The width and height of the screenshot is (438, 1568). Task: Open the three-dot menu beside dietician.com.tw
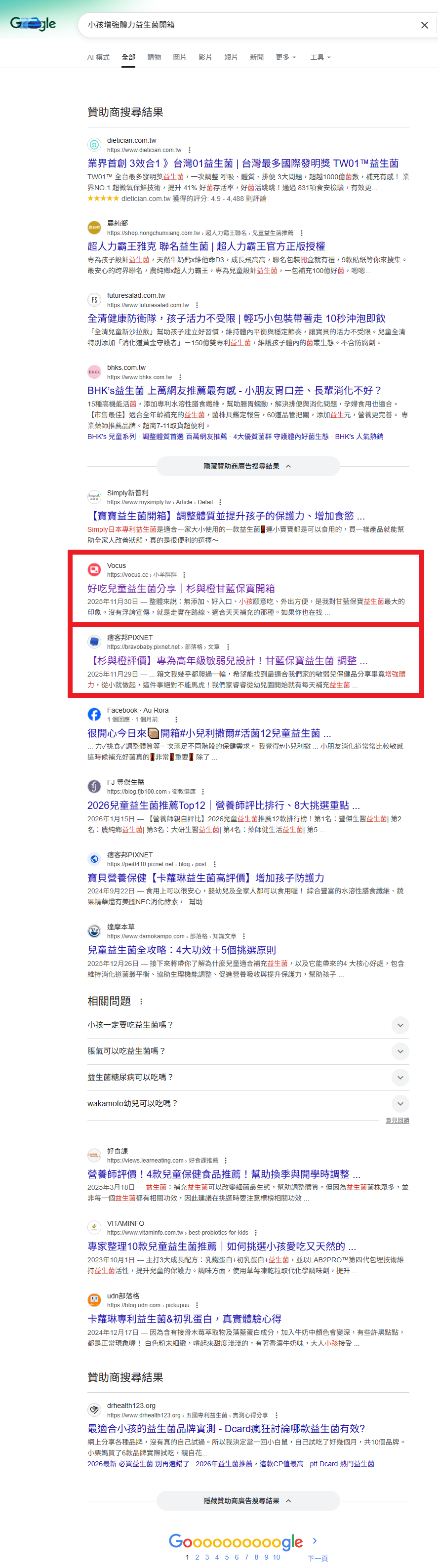coord(189,150)
